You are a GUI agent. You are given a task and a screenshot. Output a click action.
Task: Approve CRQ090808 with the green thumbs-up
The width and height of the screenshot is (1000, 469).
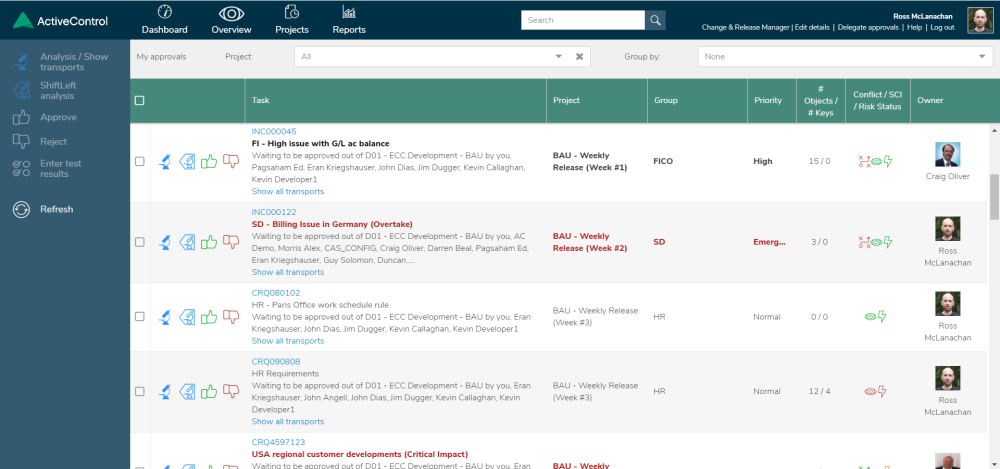pyautogui.click(x=209, y=391)
